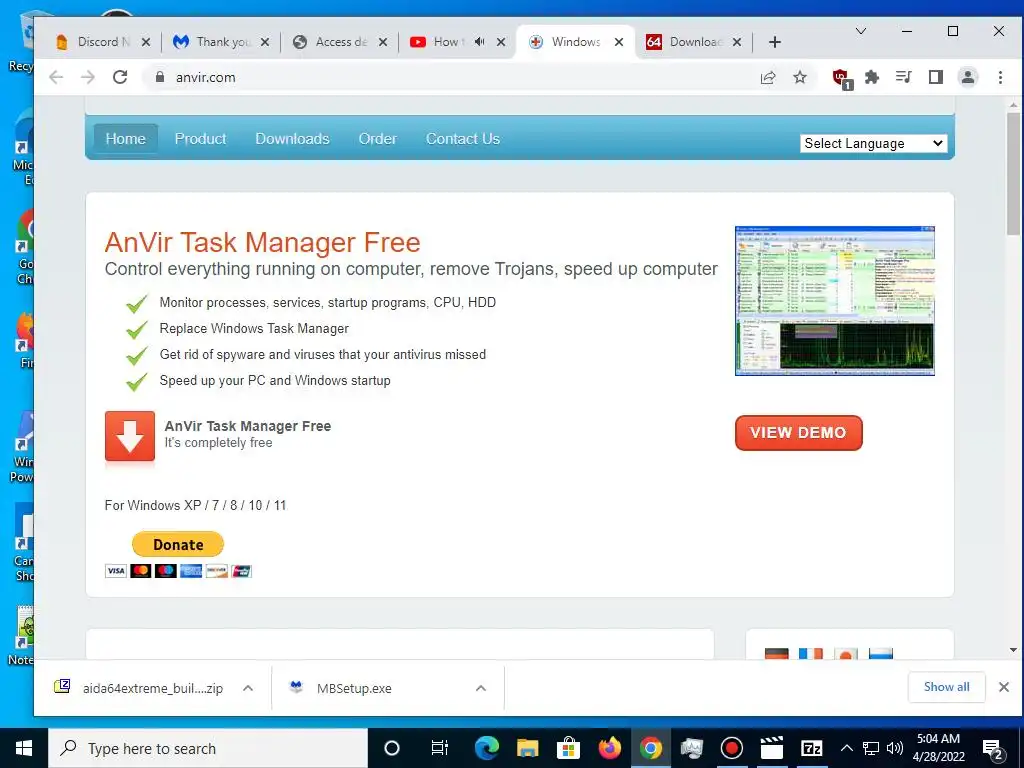Open the Contact Us menu item
This screenshot has height=768, width=1024.
[463, 138]
